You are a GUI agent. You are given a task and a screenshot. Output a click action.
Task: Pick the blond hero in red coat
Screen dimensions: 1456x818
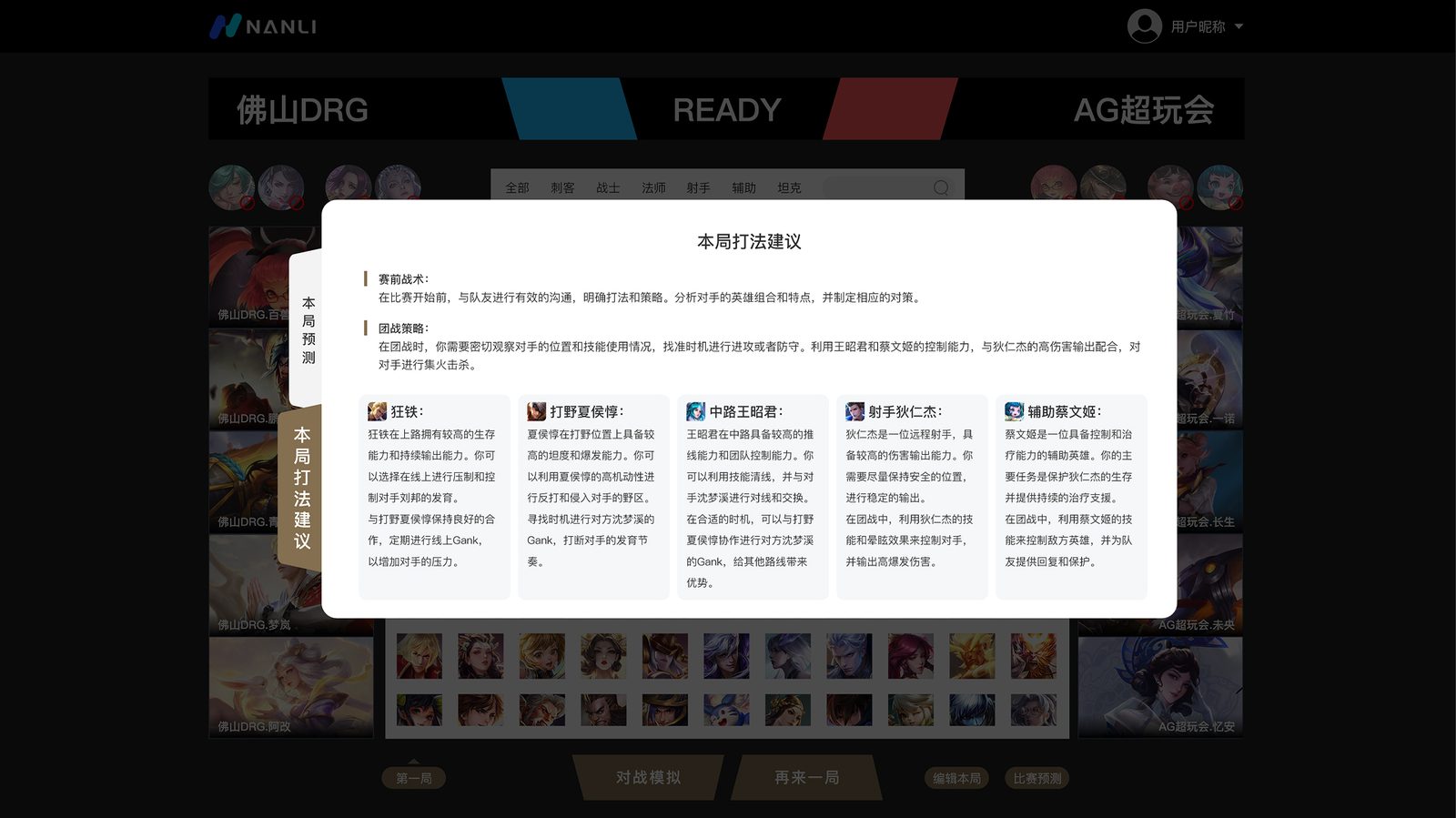point(420,656)
